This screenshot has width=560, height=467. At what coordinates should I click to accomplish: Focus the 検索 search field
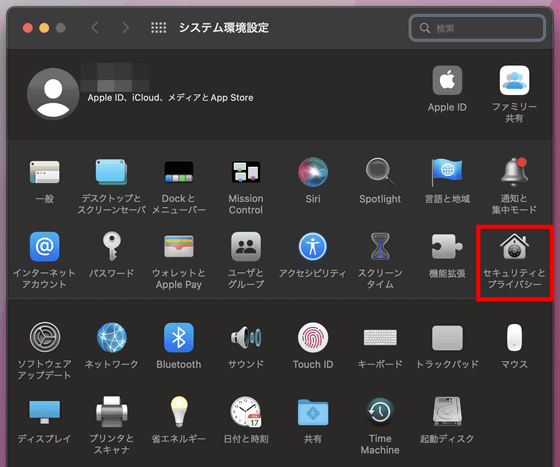point(477,28)
